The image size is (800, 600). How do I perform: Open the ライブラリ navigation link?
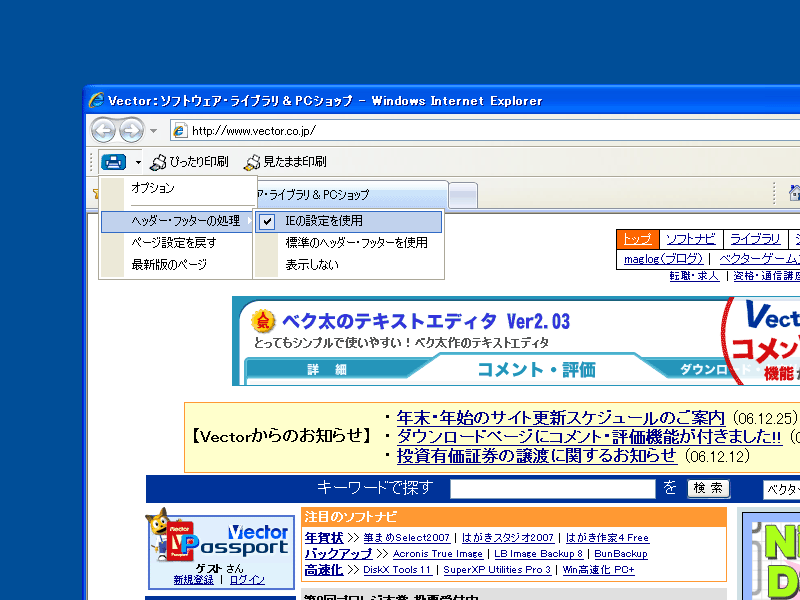pyautogui.click(x=755, y=239)
